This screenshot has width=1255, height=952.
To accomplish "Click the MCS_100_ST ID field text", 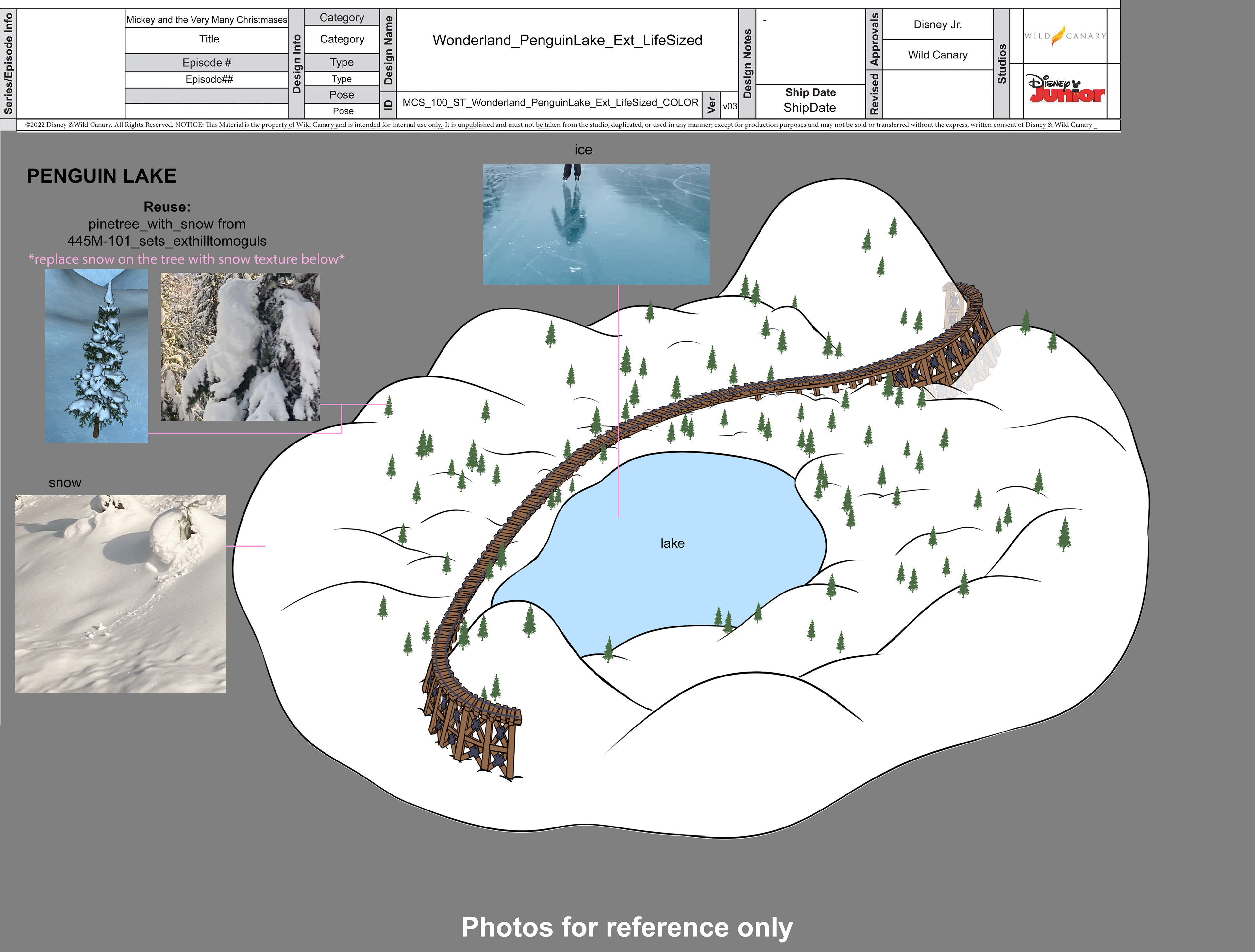I will coord(550,103).
